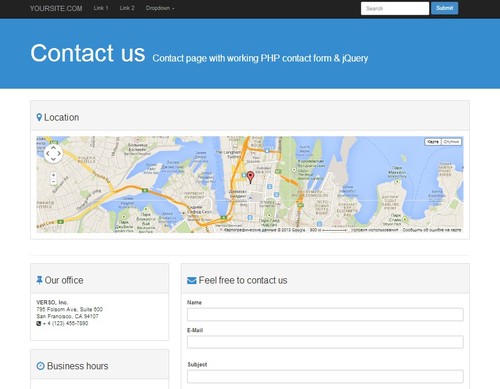Click the phone icon next to the phone number
500x389 pixels.
click(x=39, y=323)
